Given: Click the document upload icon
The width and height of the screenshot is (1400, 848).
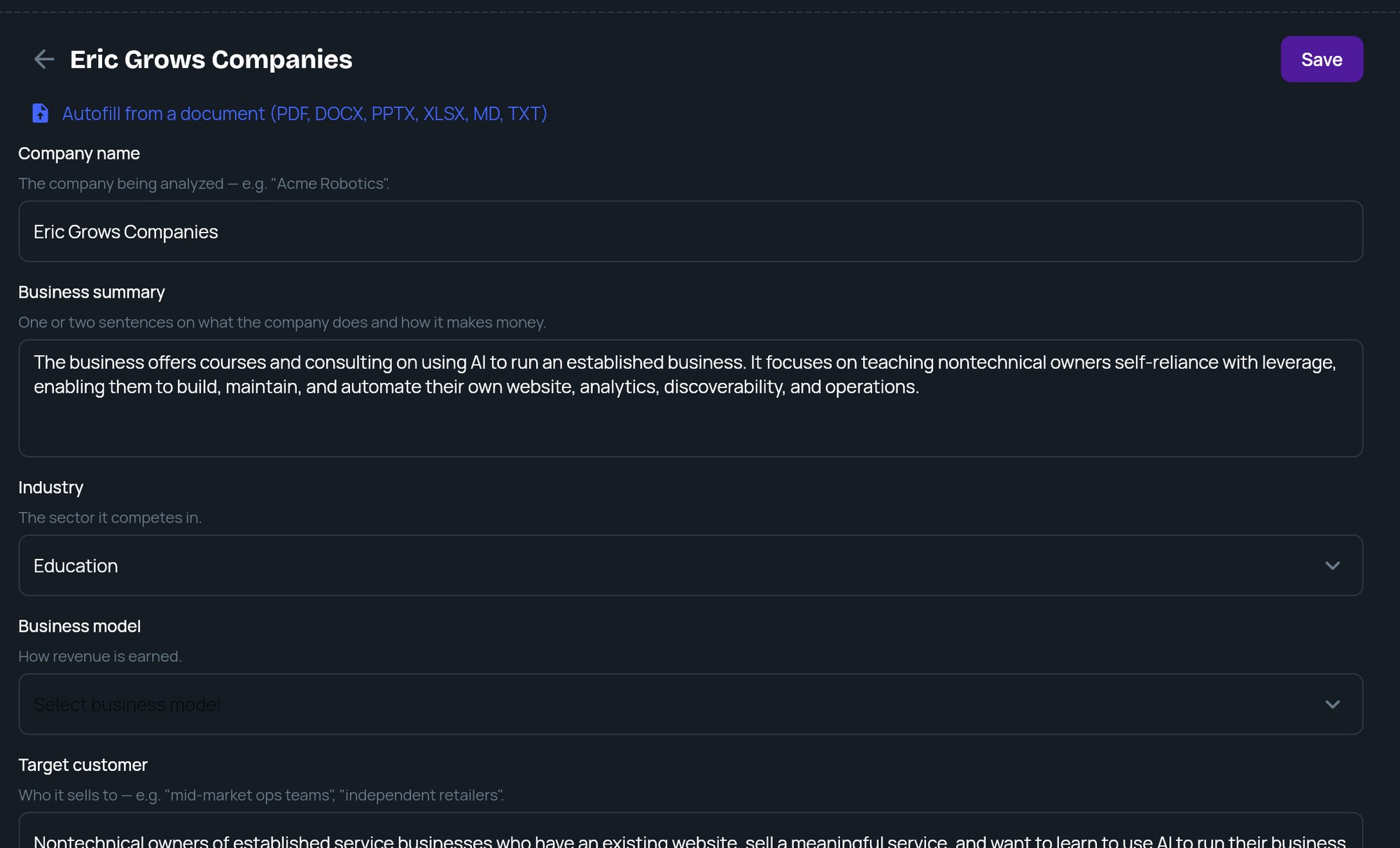Looking at the screenshot, I should [41, 113].
